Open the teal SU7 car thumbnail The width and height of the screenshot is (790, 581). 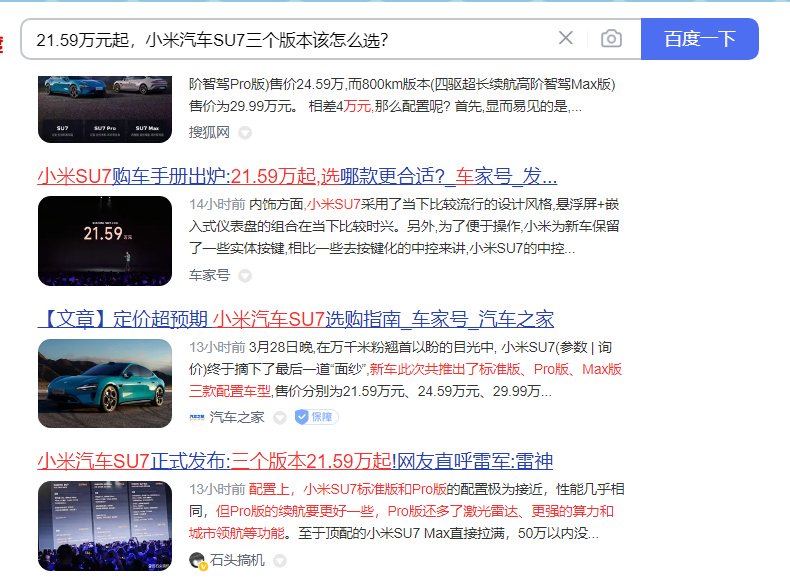coord(105,383)
